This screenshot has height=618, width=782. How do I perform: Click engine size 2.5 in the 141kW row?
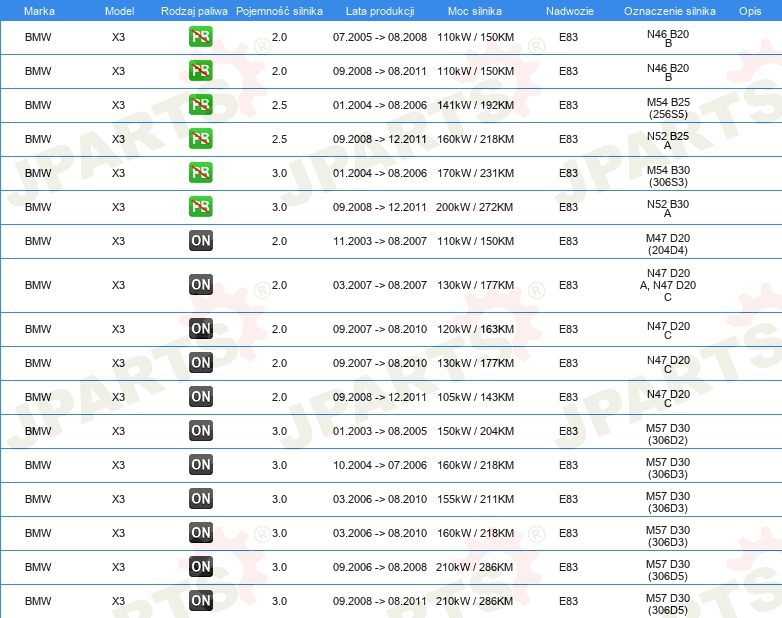click(x=279, y=105)
